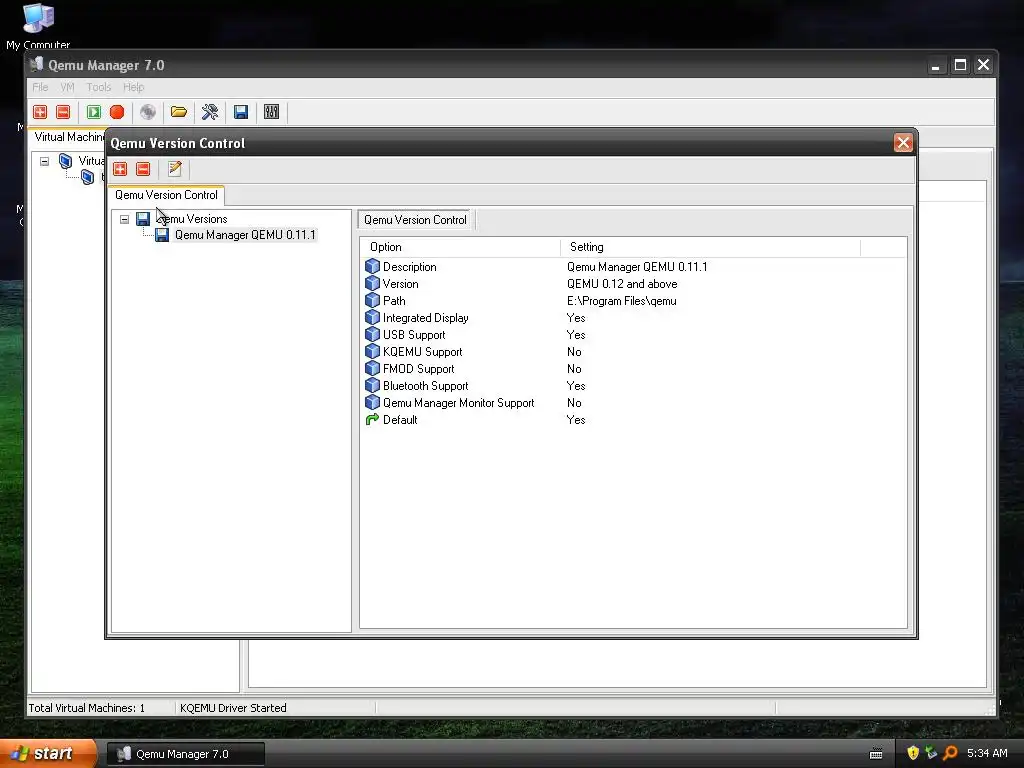Open the File menu

[40, 87]
